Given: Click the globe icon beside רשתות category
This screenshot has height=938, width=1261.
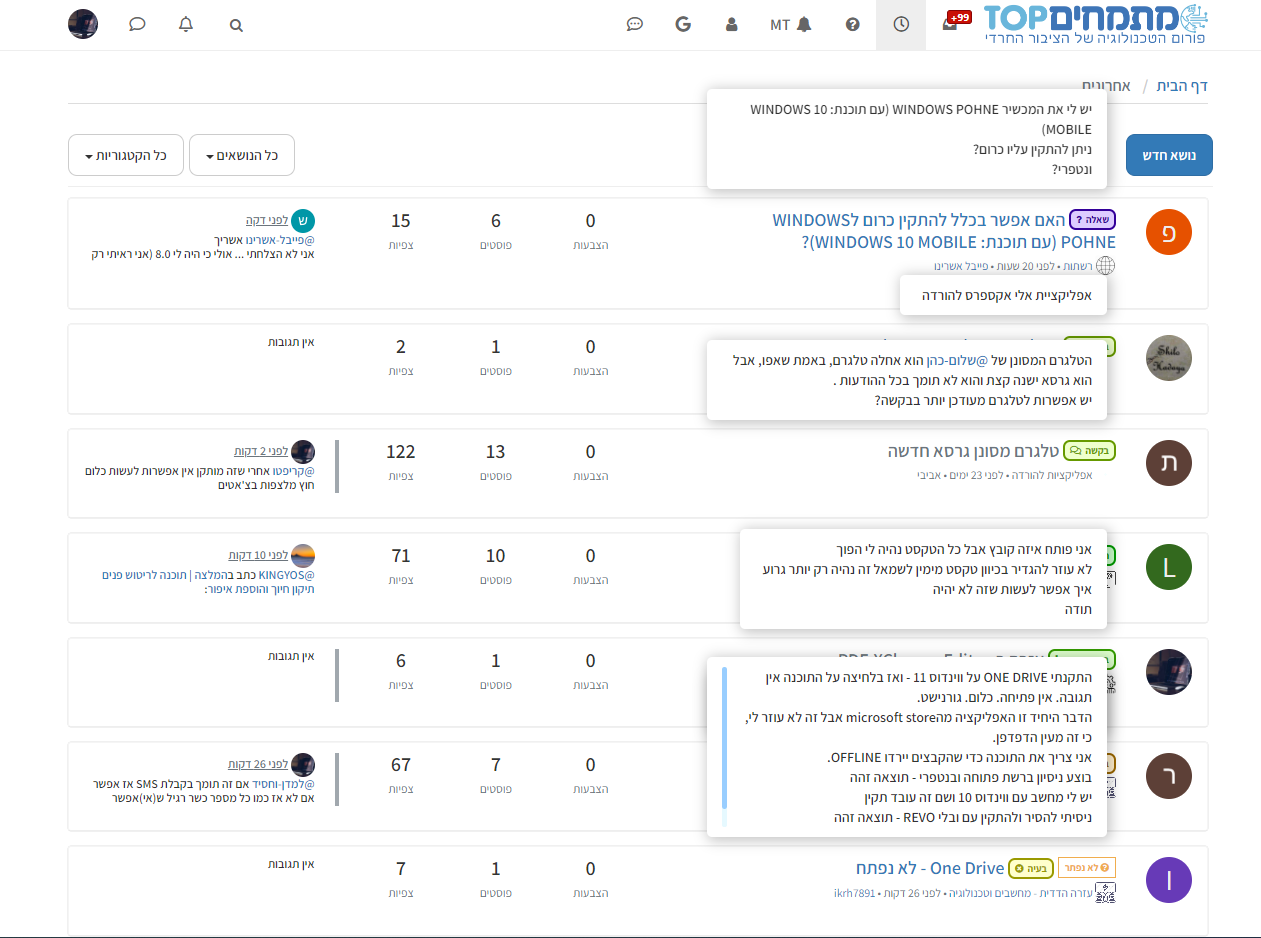Looking at the screenshot, I should tap(1105, 266).
